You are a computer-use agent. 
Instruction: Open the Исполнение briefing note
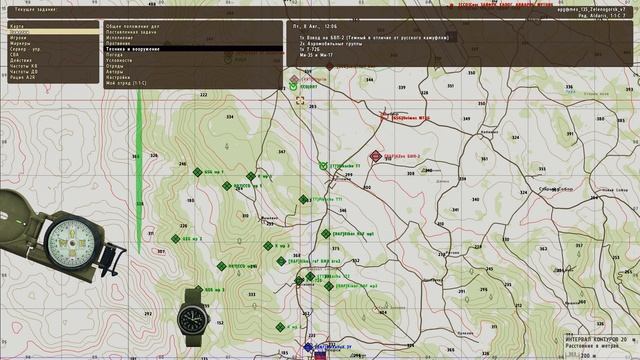pos(119,38)
